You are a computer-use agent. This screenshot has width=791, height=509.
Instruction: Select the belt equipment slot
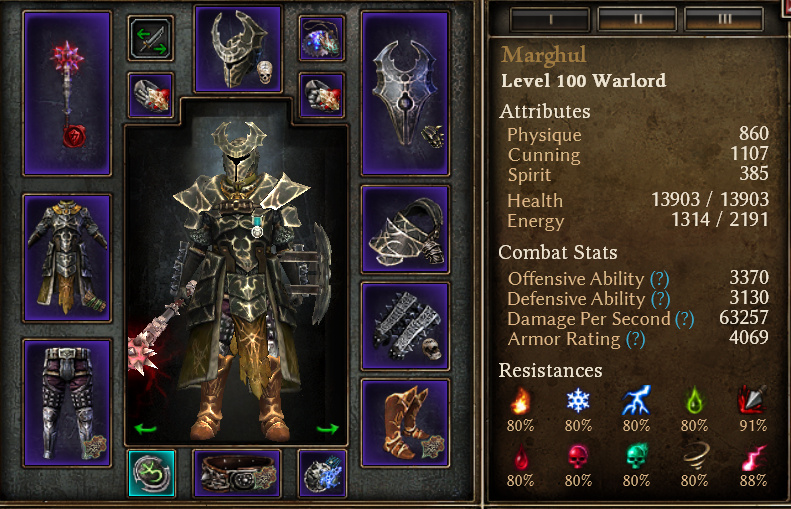click(x=237, y=473)
